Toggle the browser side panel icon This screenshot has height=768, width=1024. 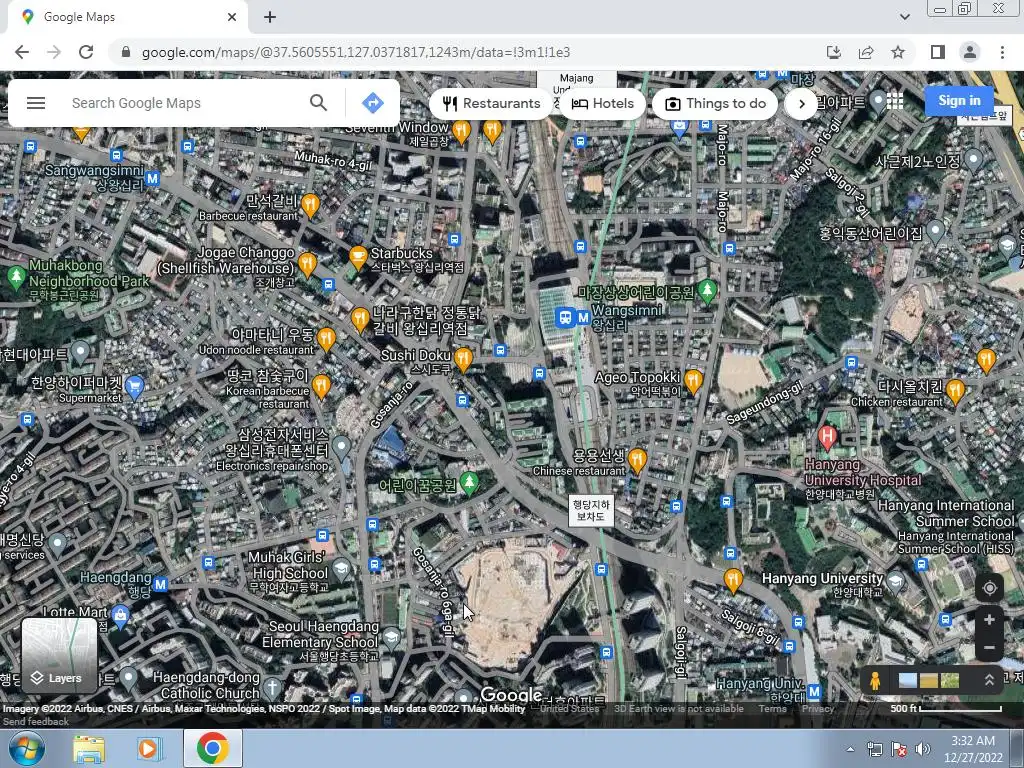[x=938, y=52]
